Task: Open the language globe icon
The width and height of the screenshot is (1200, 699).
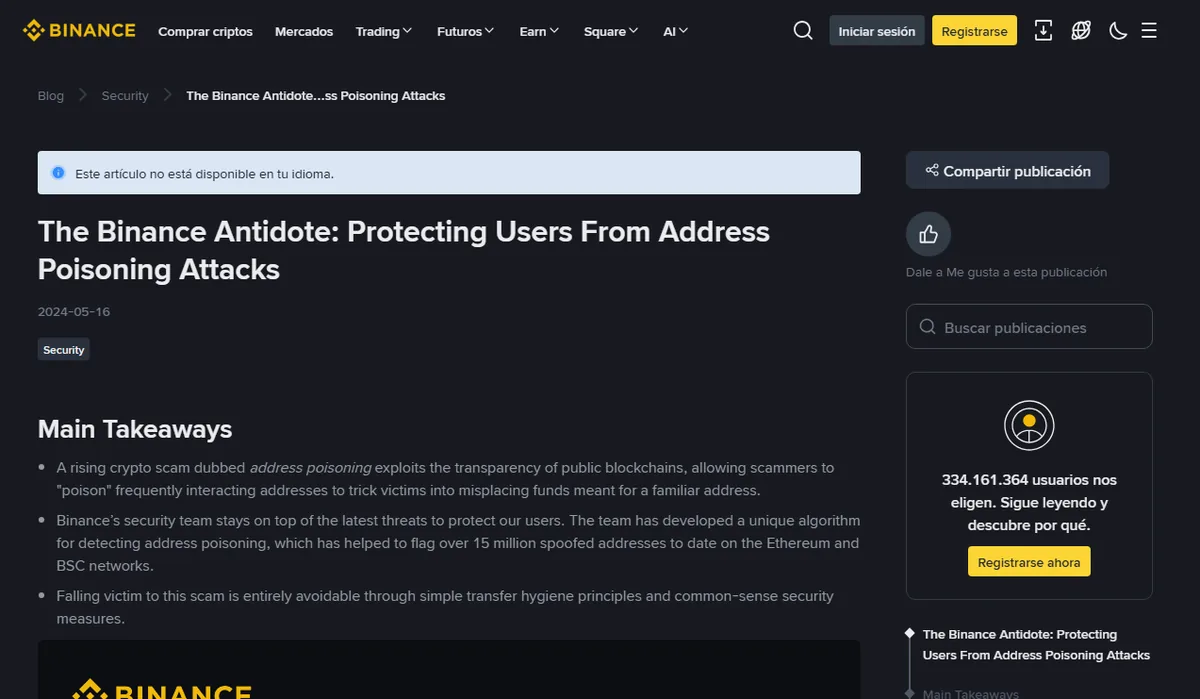Action: point(1081,31)
